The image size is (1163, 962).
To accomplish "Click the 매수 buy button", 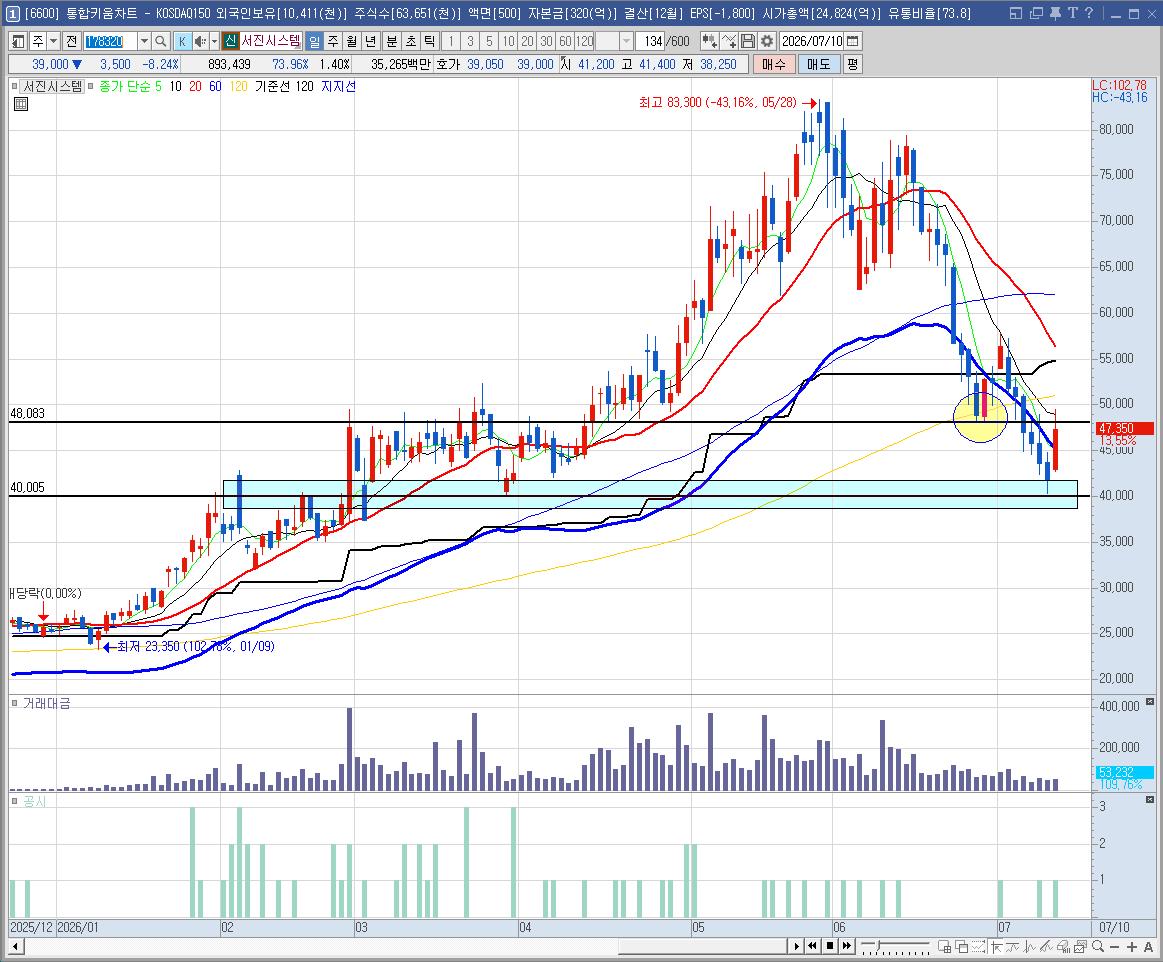I will coord(774,65).
